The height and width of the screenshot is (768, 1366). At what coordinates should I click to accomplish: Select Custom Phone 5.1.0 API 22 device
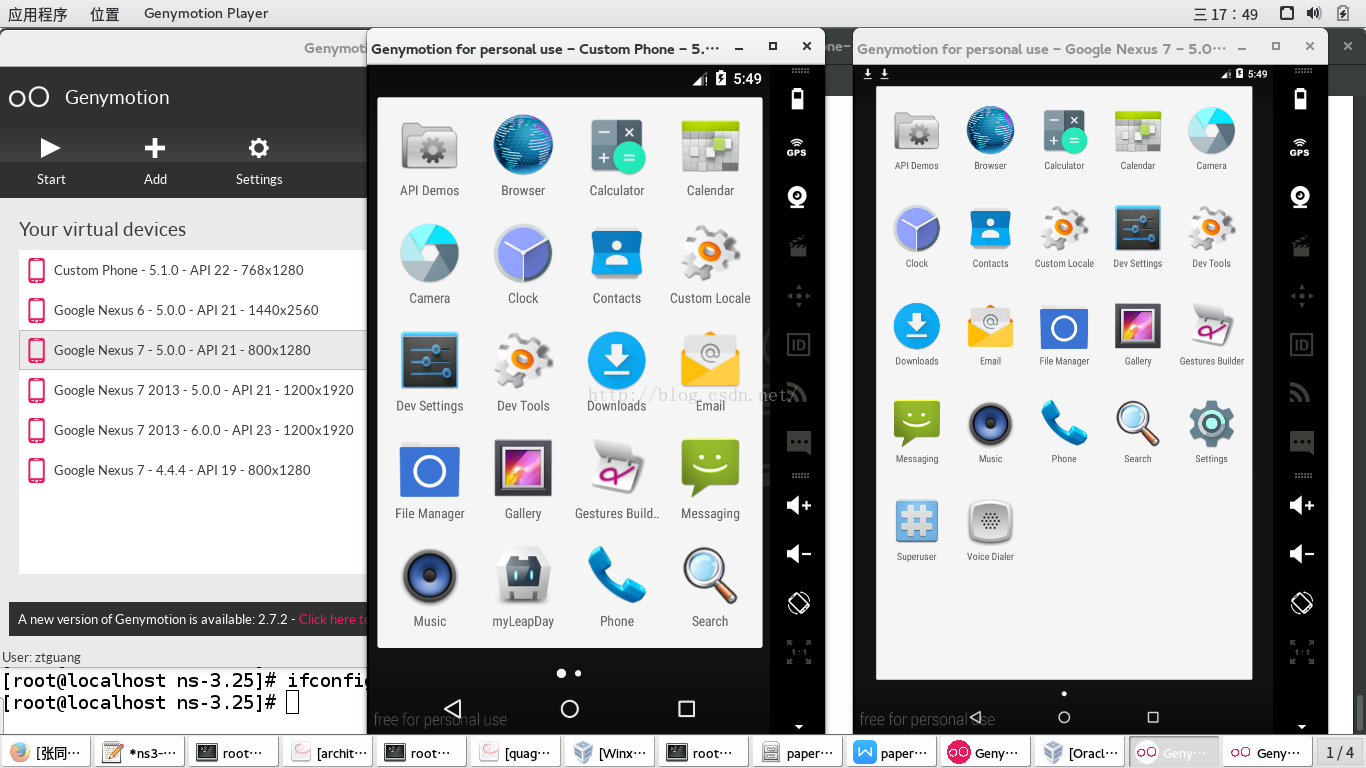(193, 270)
